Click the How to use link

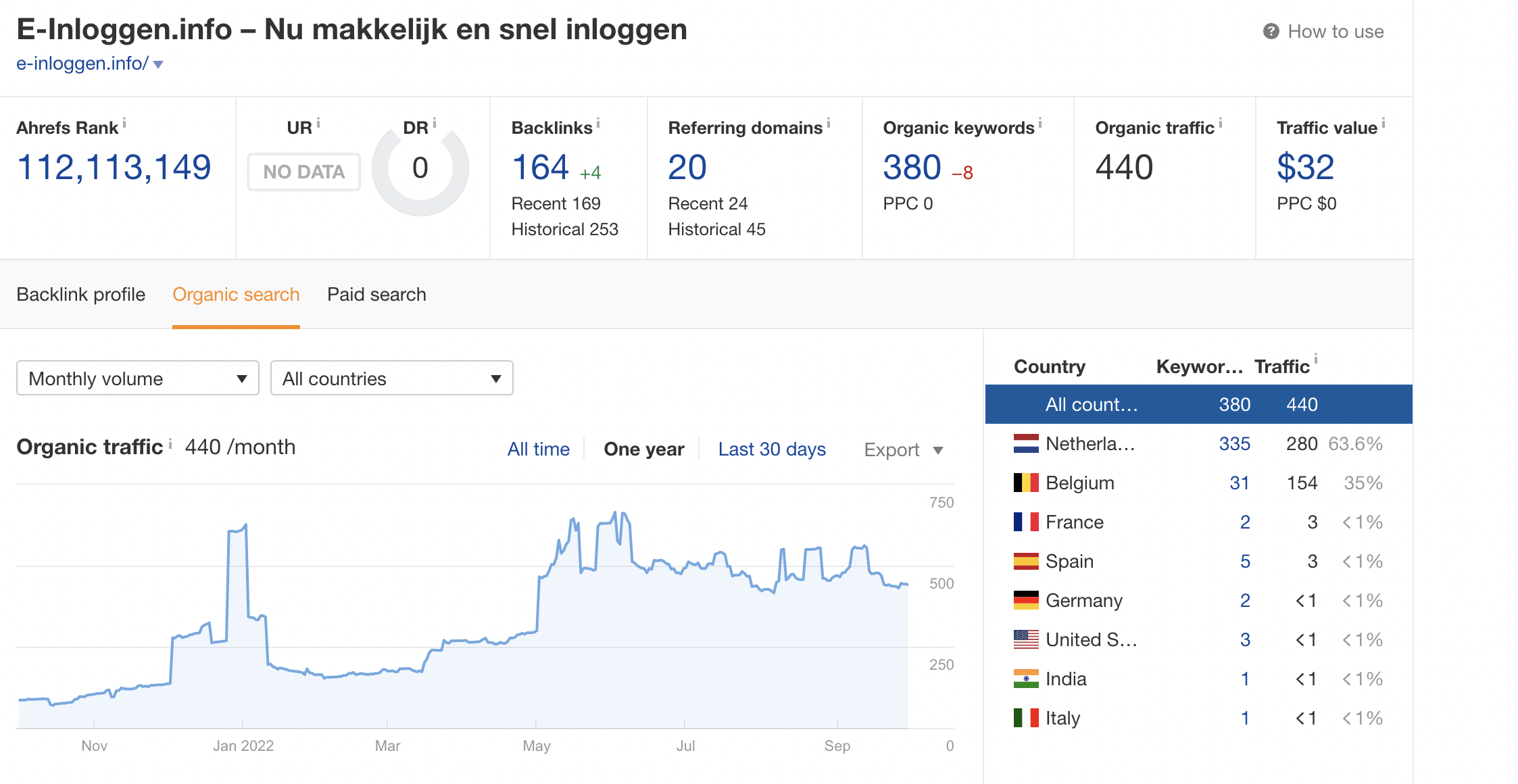[1336, 32]
